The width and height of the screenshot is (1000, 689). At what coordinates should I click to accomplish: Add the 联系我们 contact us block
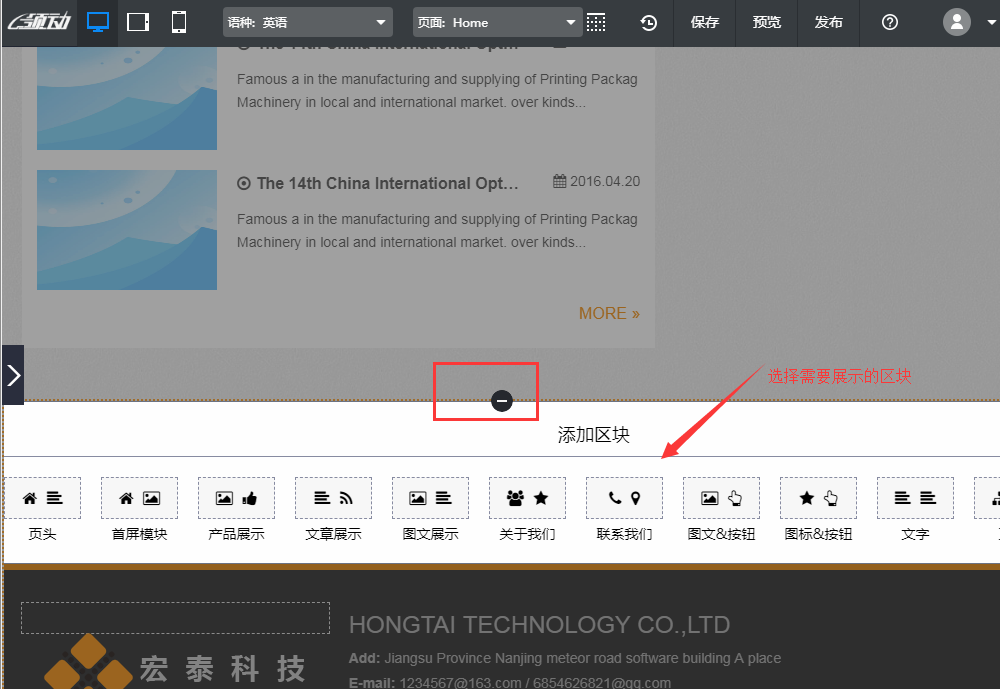(x=624, y=498)
